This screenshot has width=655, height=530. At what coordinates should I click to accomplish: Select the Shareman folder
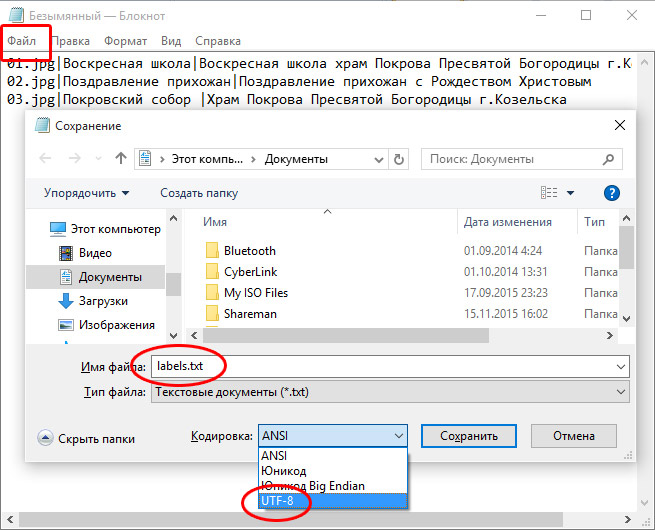pyautogui.click(x=250, y=314)
